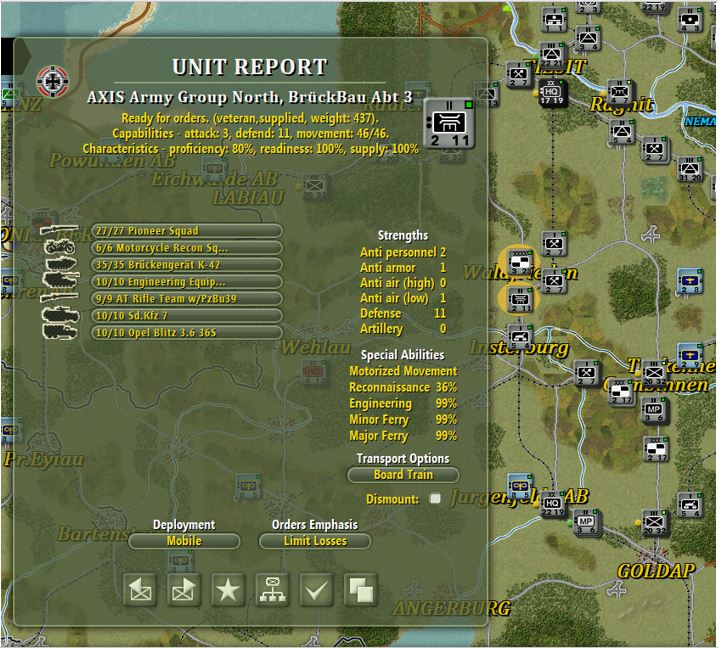Select the black HQ 17 19 unit
Image resolution: width=718 pixels, height=648 pixels.
coord(552,93)
